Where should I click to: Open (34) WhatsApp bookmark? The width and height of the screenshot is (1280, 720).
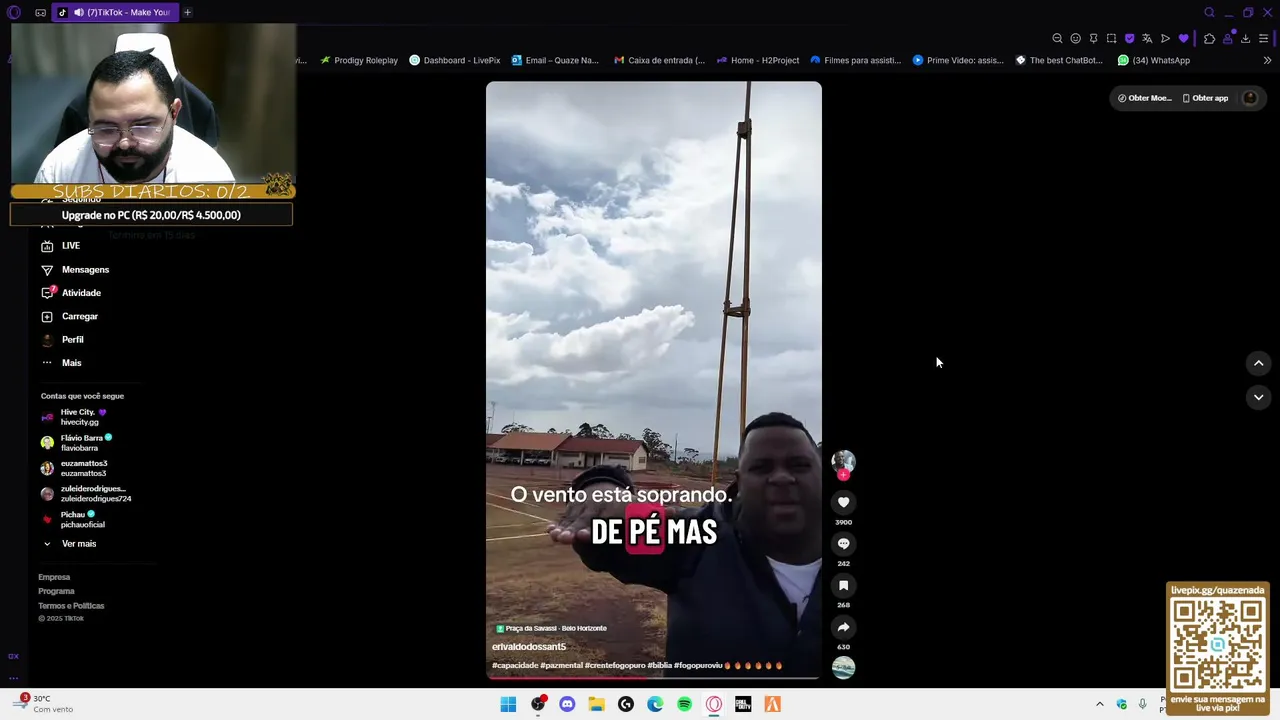(x=1154, y=60)
